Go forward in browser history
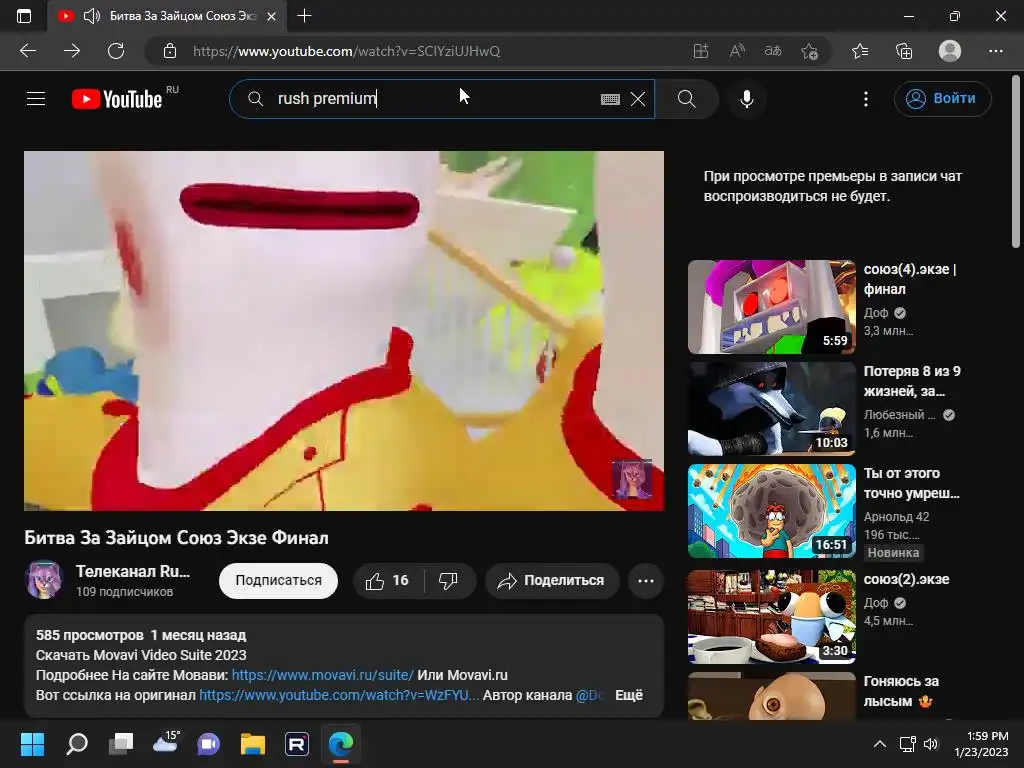Image resolution: width=1024 pixels, height=768 pixels. click(72, 51)
